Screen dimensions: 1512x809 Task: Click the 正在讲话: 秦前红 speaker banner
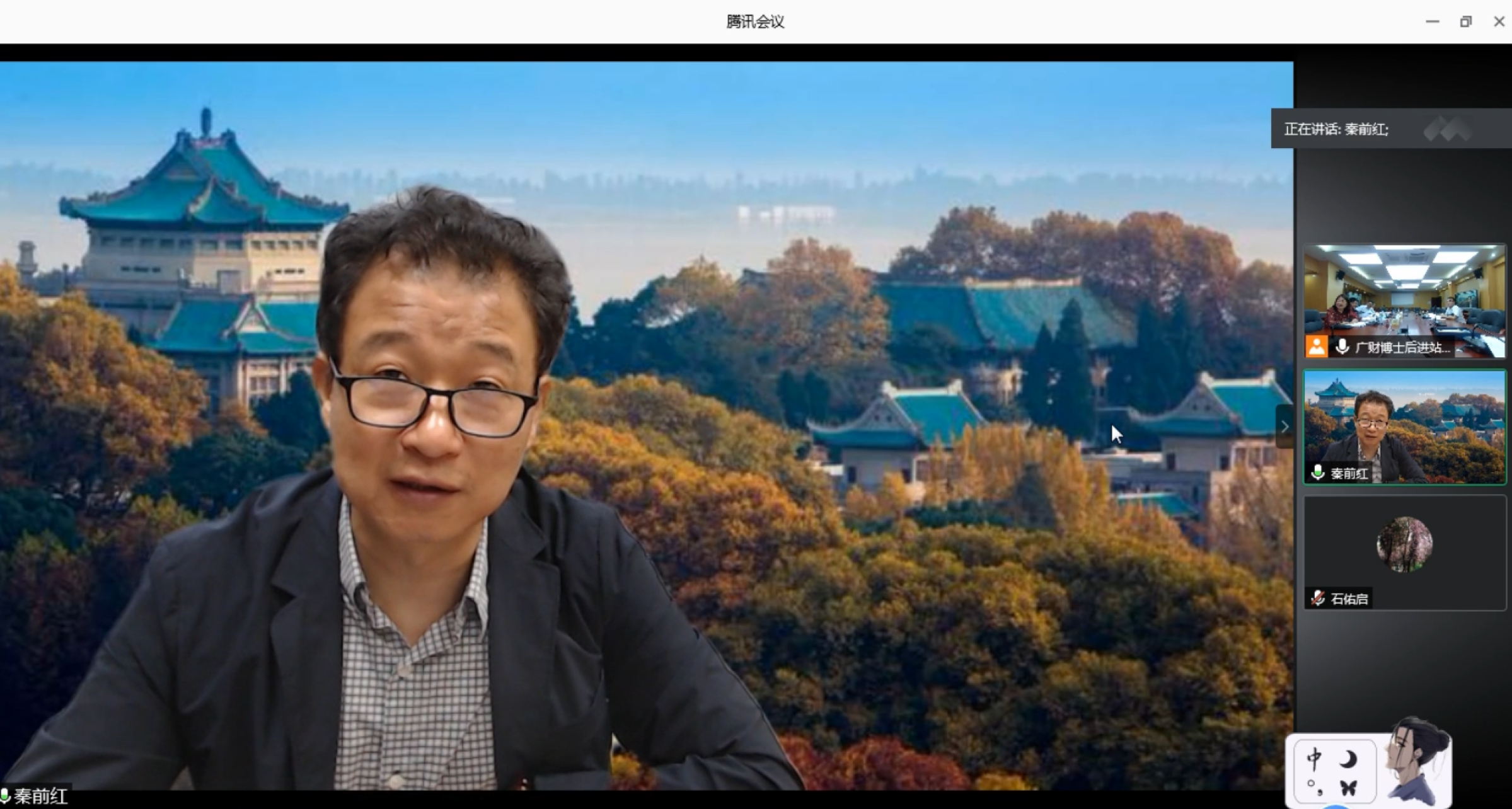point(1336,129)
